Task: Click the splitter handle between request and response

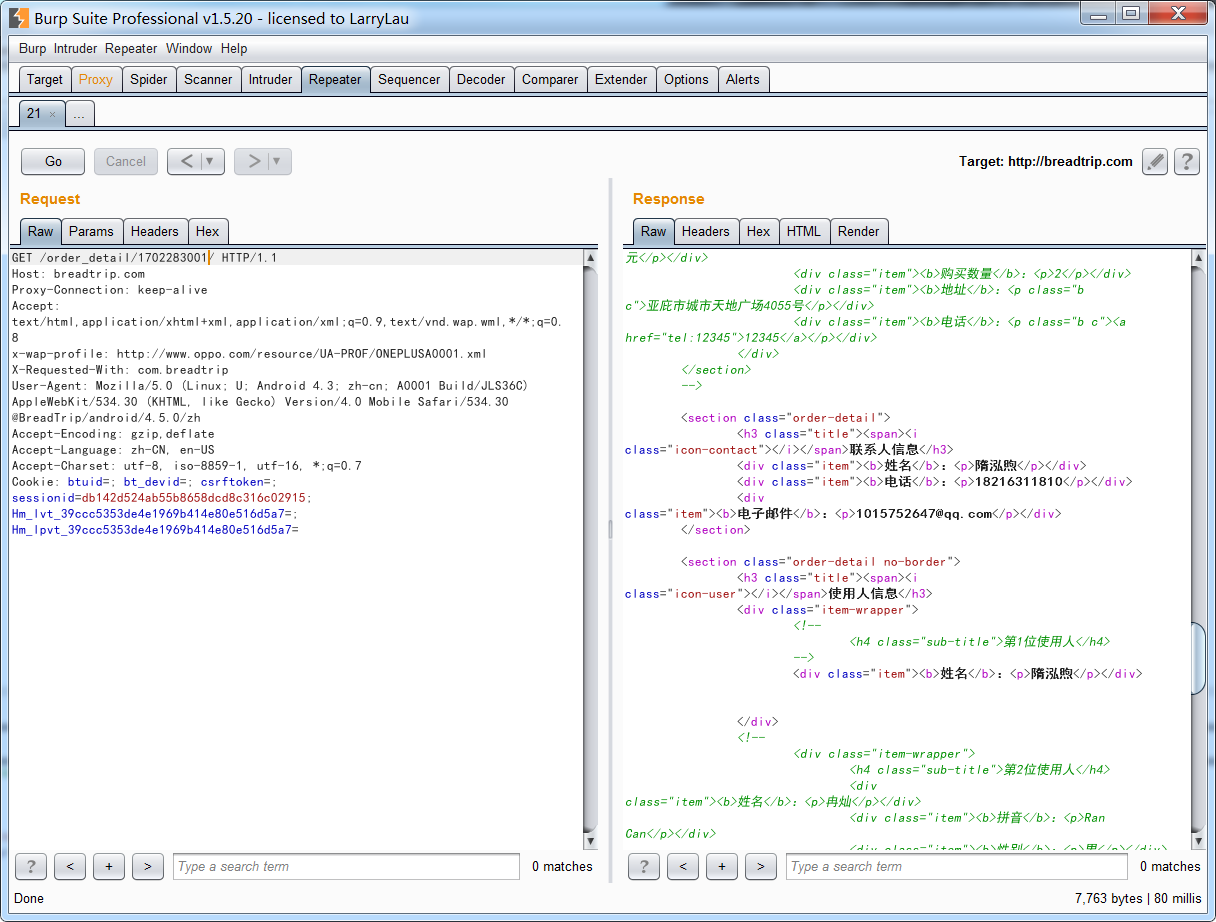Action: (x=610, y=529)
